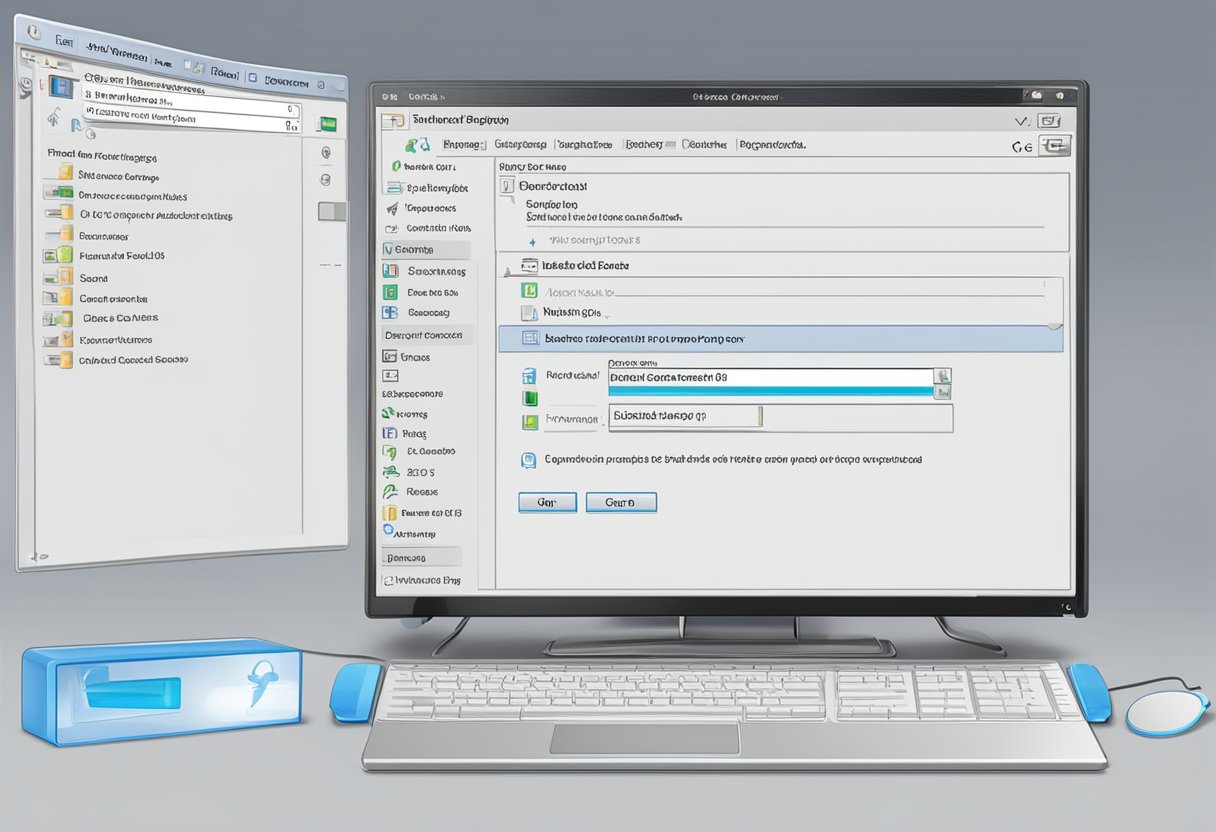Expand the small dropdown arrow after the "Nu..." list item
Image resolution: width=1216 pixels, height=832 pixels.
pyautogui.click(x=607, y=314)
